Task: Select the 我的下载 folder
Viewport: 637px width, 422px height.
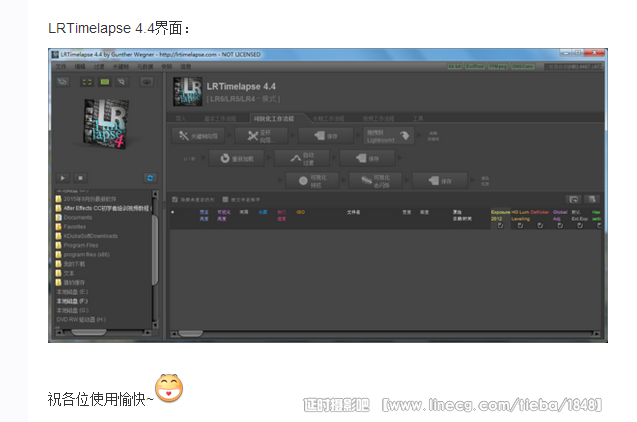Action: tap(70, 264)
